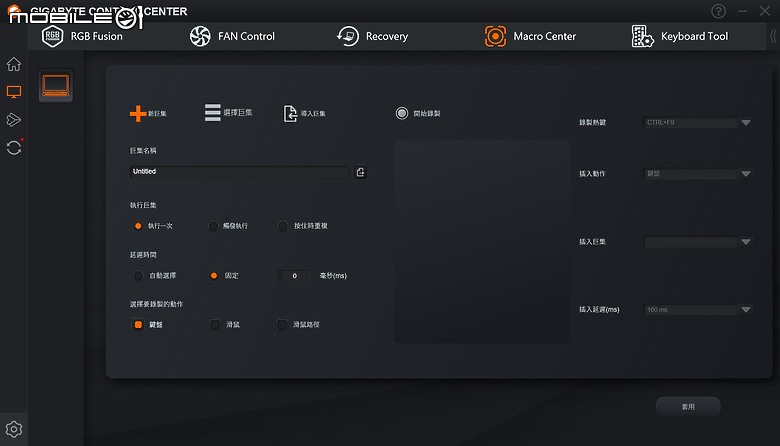780x446 pixels.
Task: Choose the 固定 fixed delay radio button
Action: click(x=213, y=275)
